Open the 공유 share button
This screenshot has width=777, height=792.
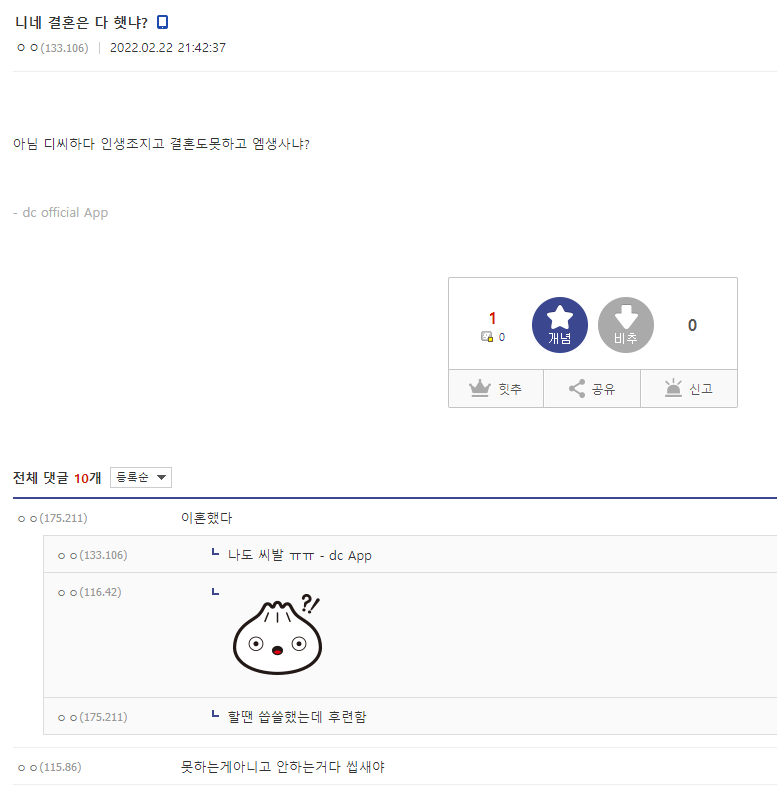coord(592,388)
